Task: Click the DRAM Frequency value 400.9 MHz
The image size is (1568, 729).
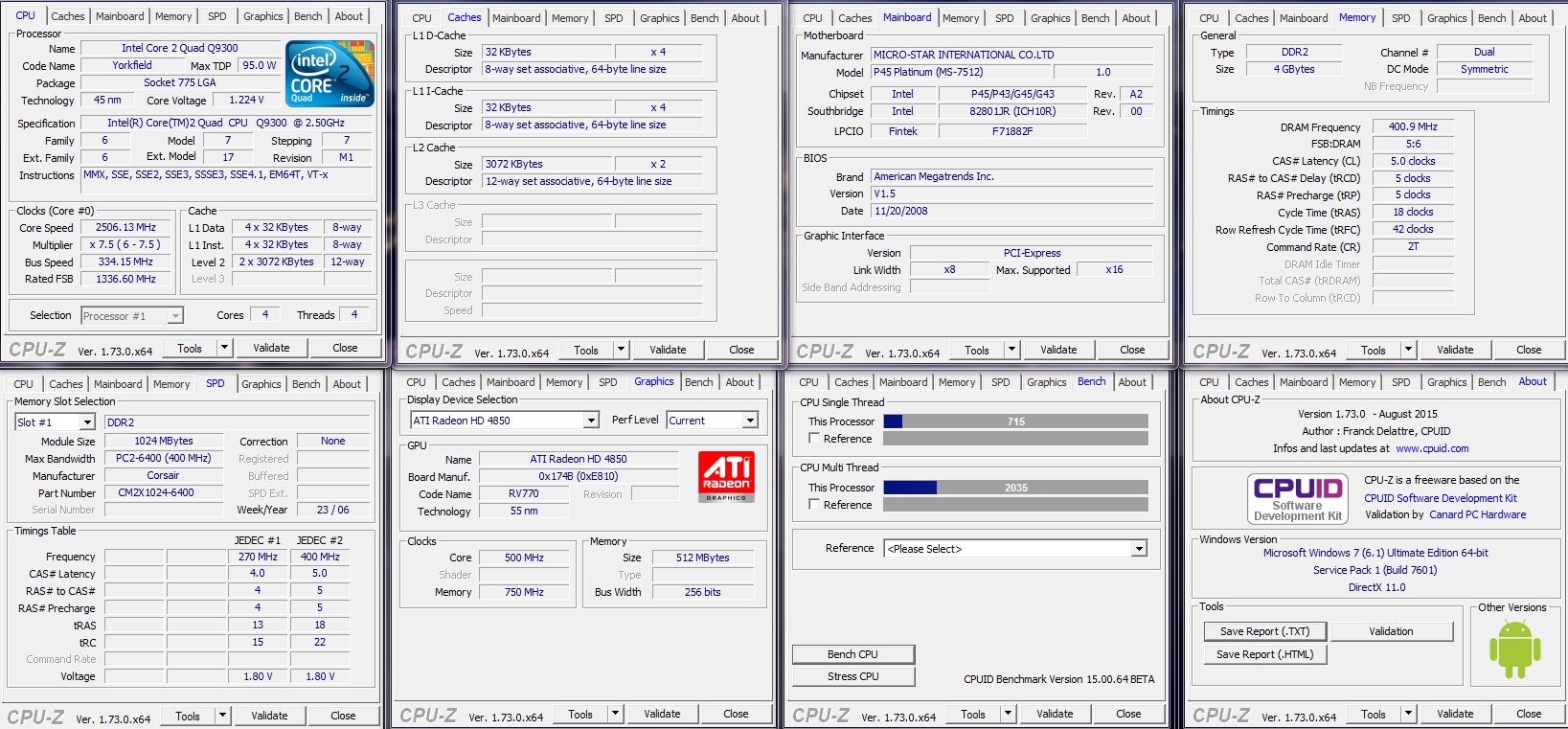Action: point(1413,126)
